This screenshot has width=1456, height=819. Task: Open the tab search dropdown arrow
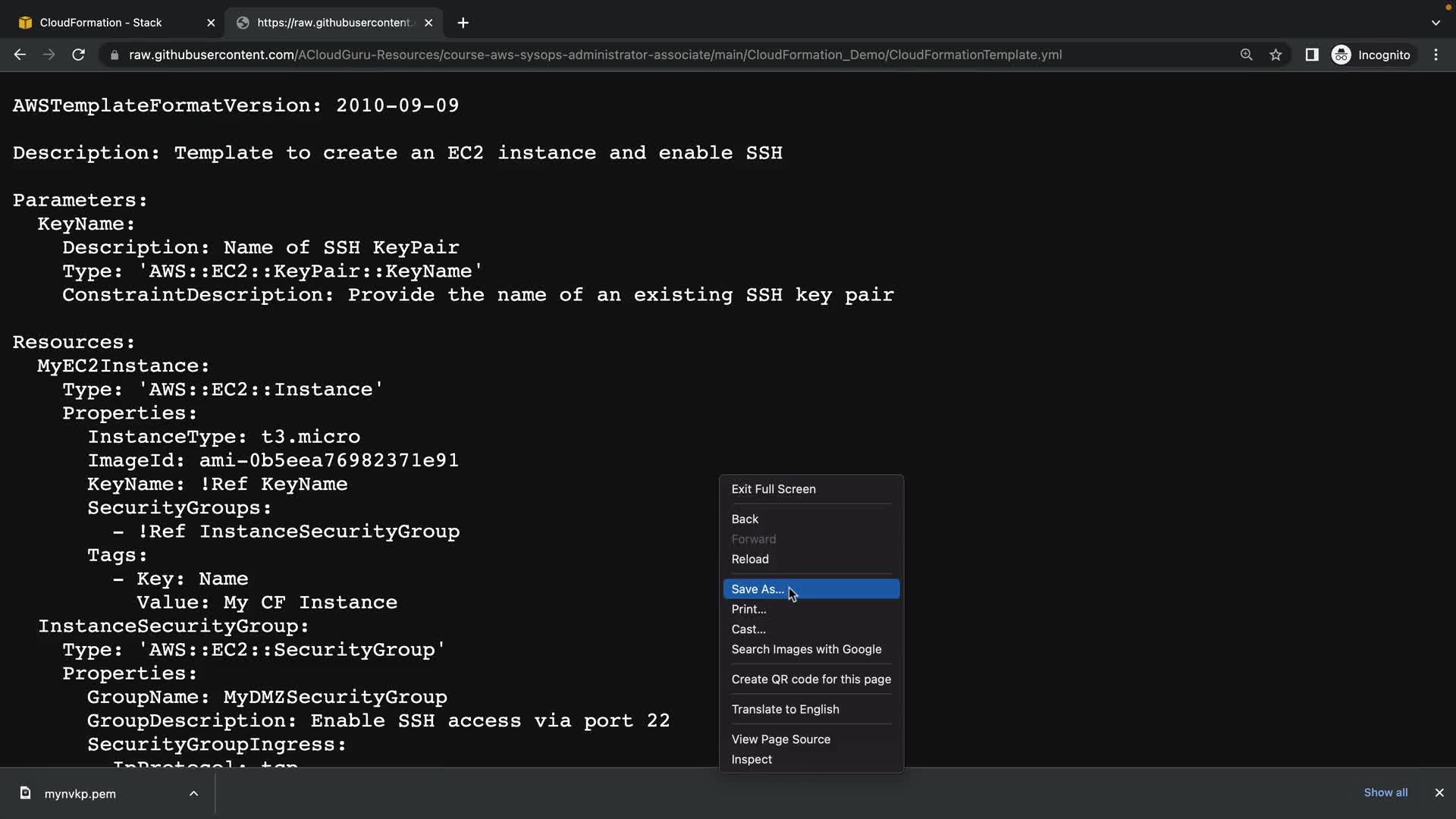[x=1435, y=23]
